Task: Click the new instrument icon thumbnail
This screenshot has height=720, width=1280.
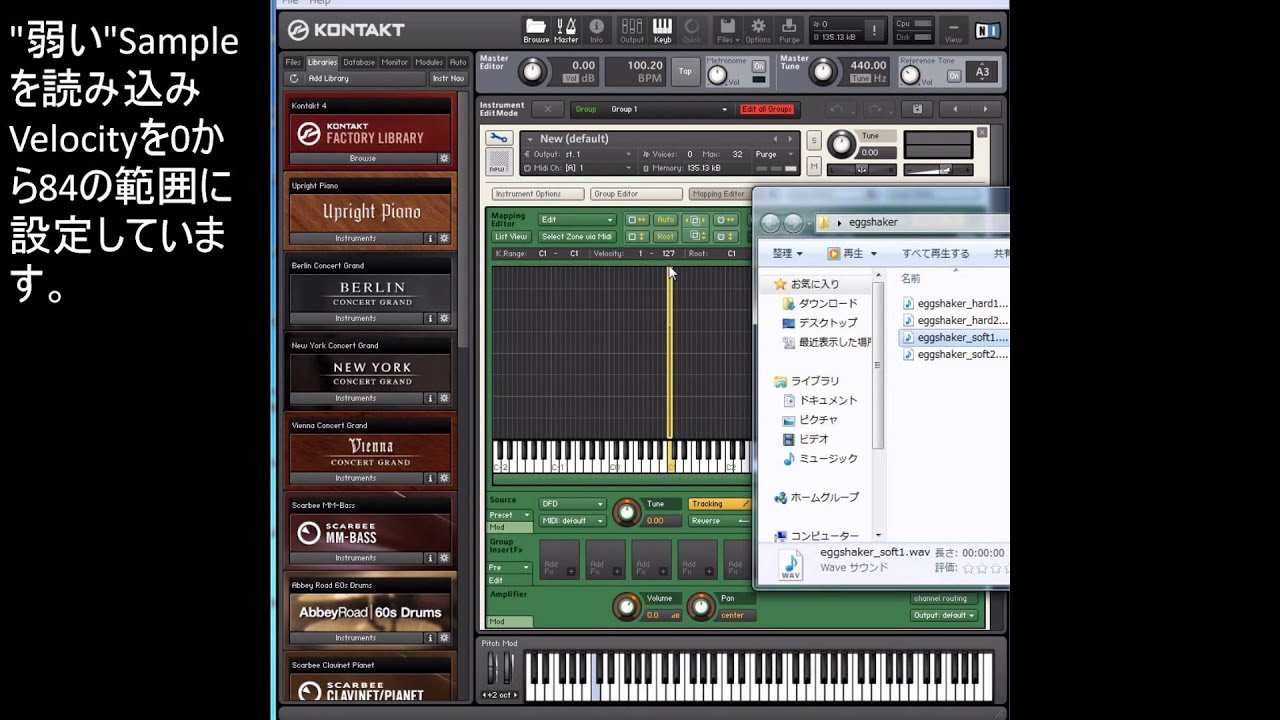Action: click(499, 162)
